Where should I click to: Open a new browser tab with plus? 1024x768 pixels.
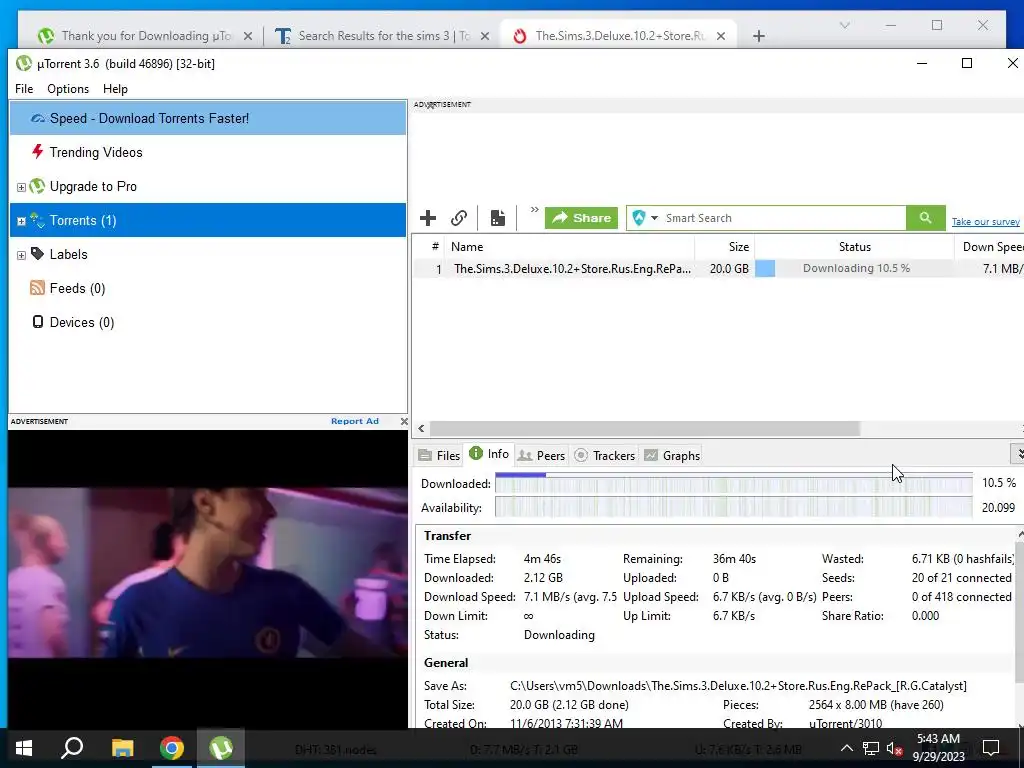pos(758,36)
